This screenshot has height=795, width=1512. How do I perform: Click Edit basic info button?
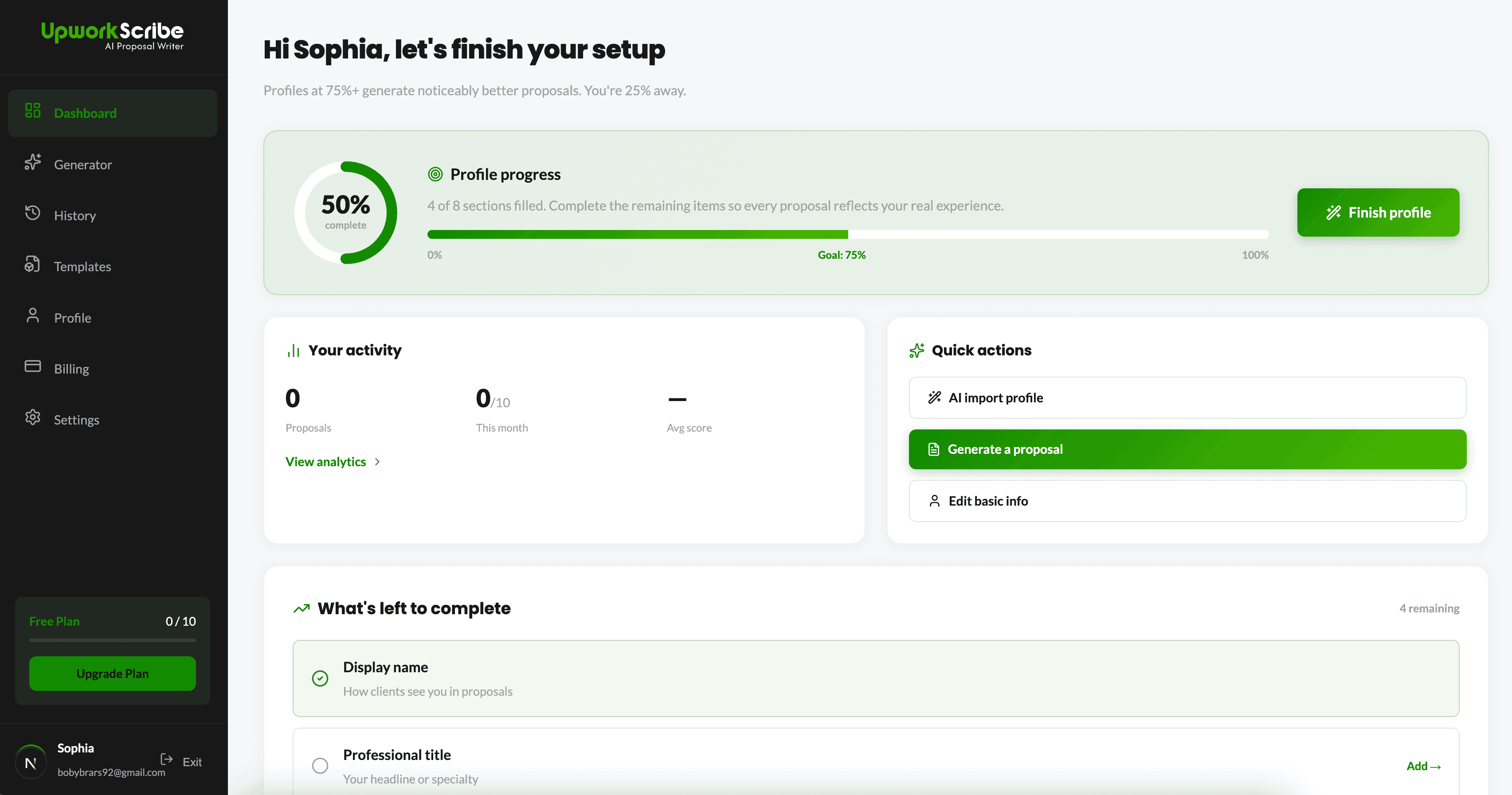point(1187,500)
